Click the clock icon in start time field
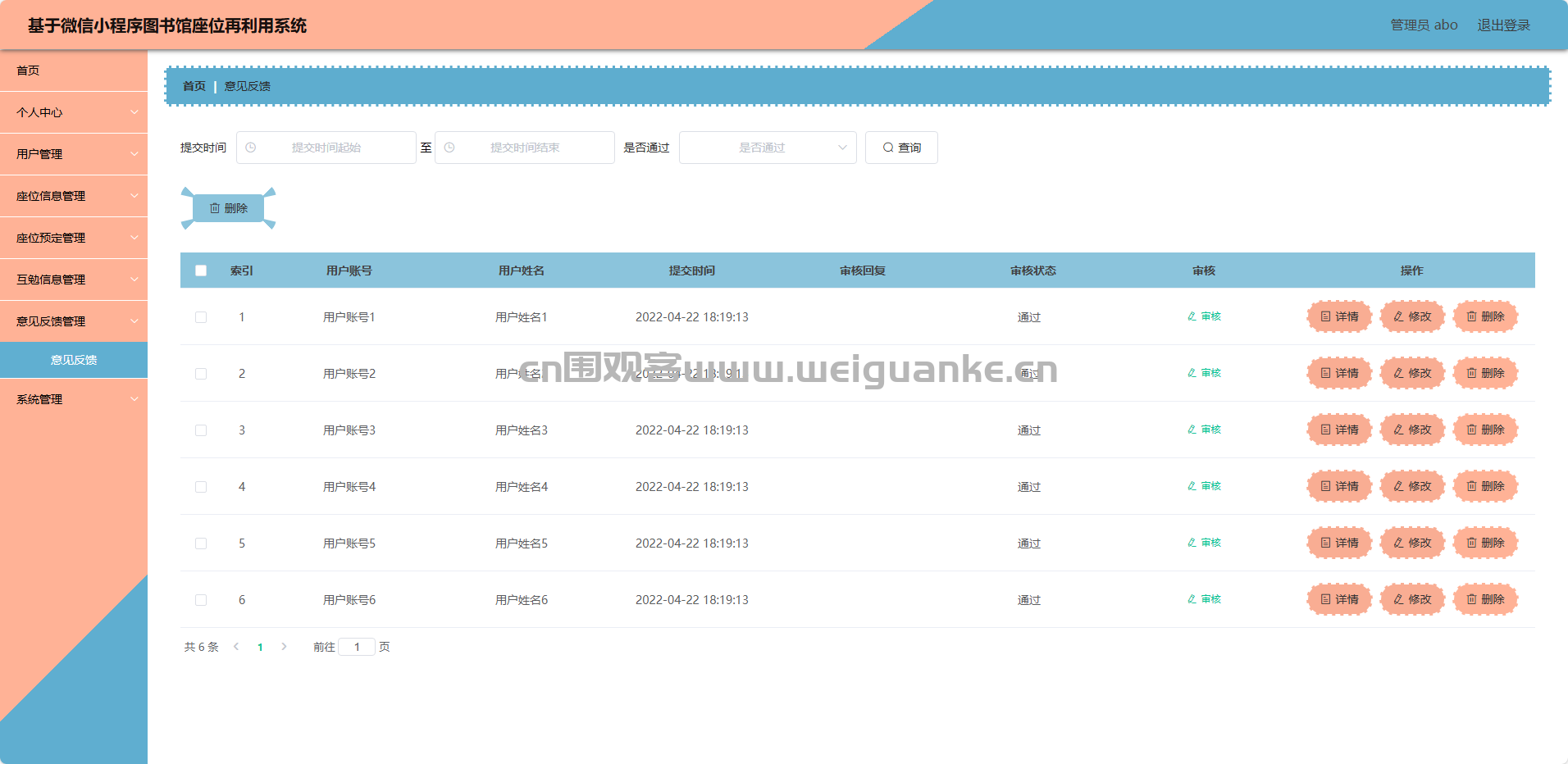1568x764 pixels. (x=251, y=148)
